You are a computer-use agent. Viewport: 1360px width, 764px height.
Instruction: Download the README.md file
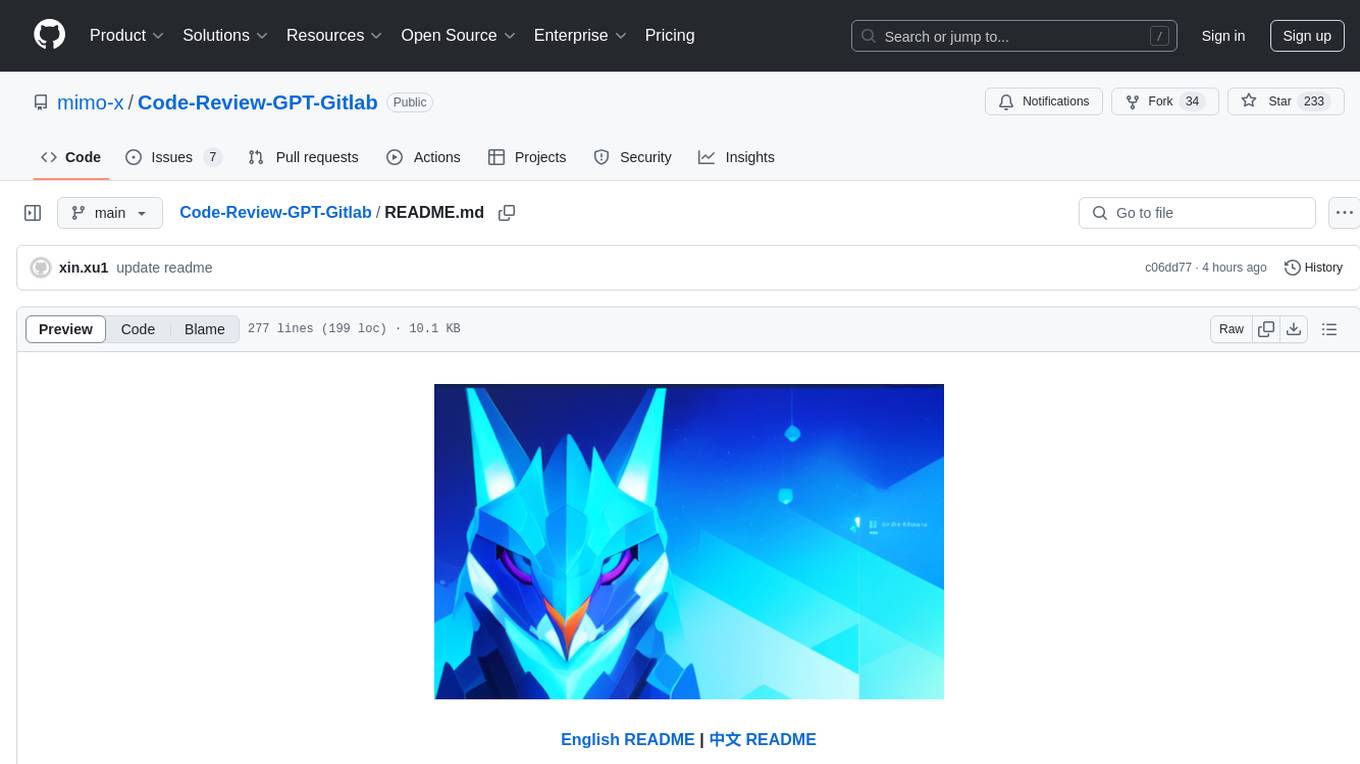tap(1294, 328)
